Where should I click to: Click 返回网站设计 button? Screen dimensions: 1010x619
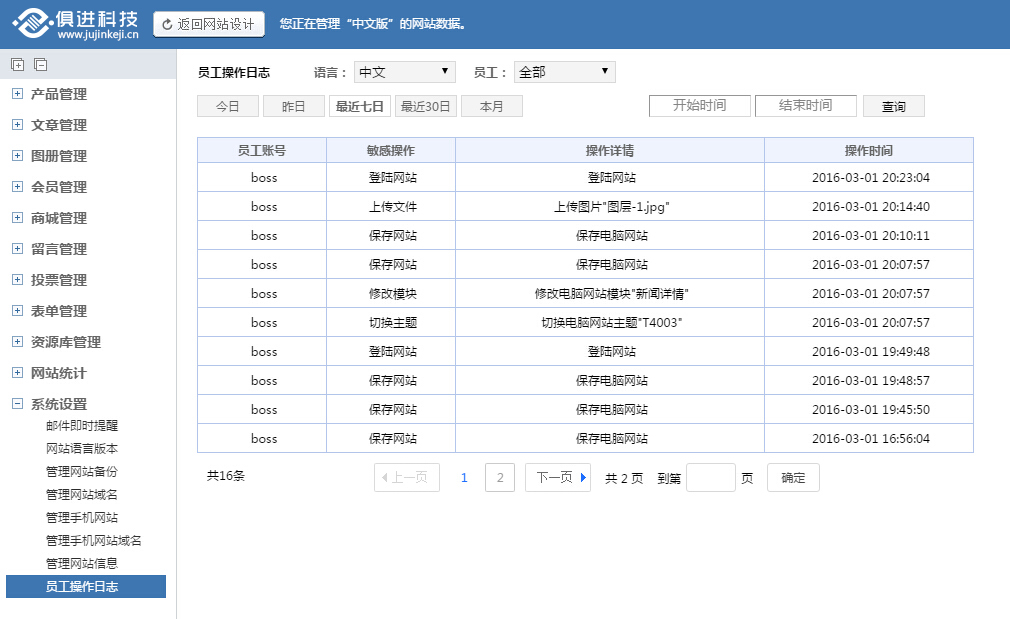(x=209, y=24)
